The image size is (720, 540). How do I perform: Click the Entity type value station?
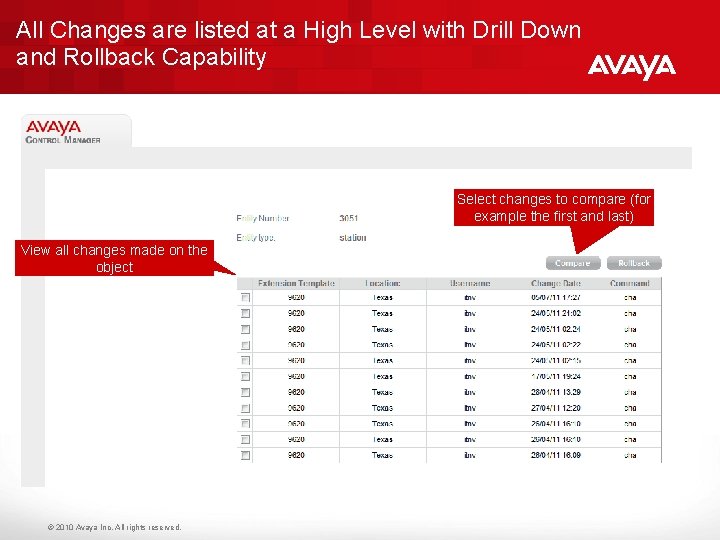pos(353,237)
